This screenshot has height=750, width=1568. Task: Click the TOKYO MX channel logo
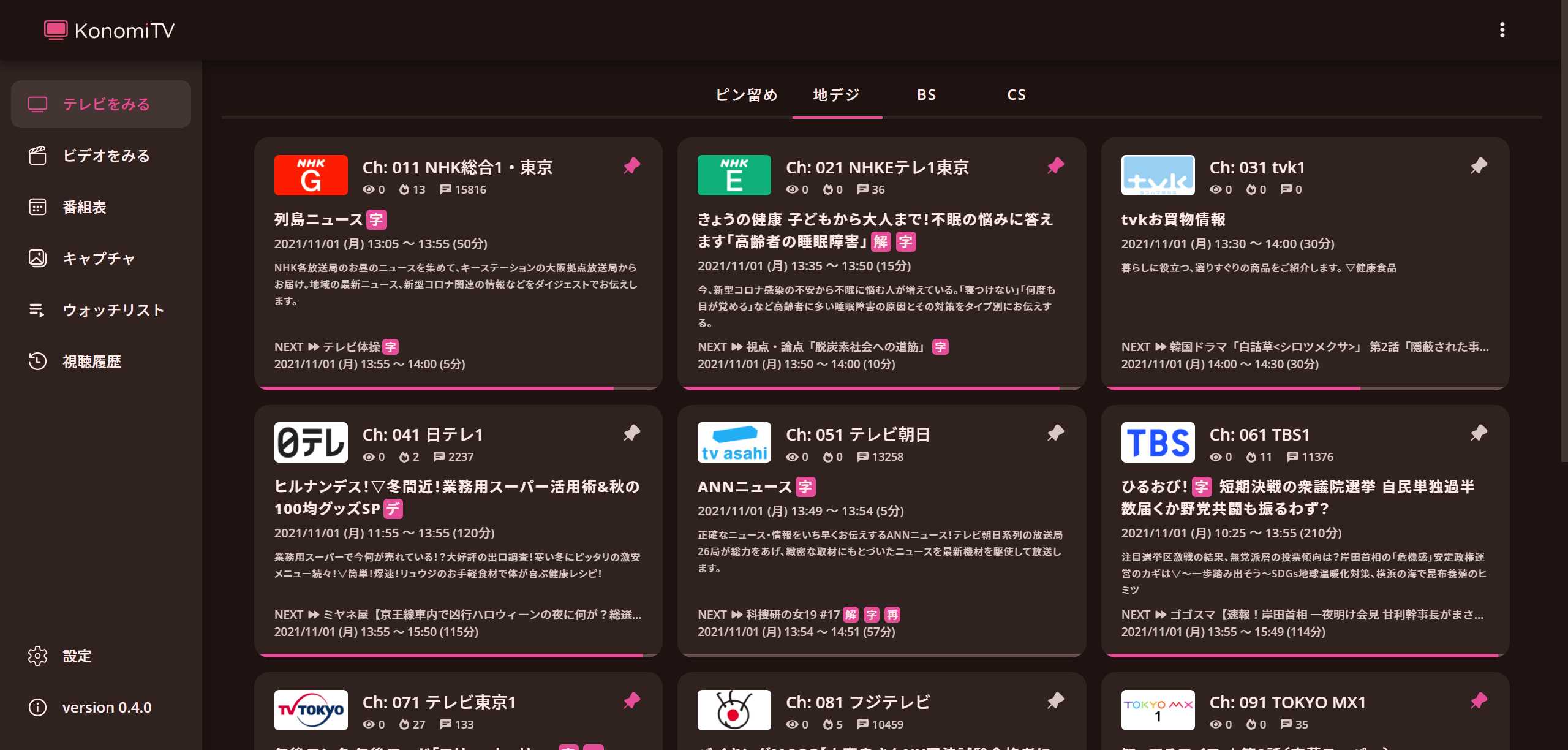1158,710
